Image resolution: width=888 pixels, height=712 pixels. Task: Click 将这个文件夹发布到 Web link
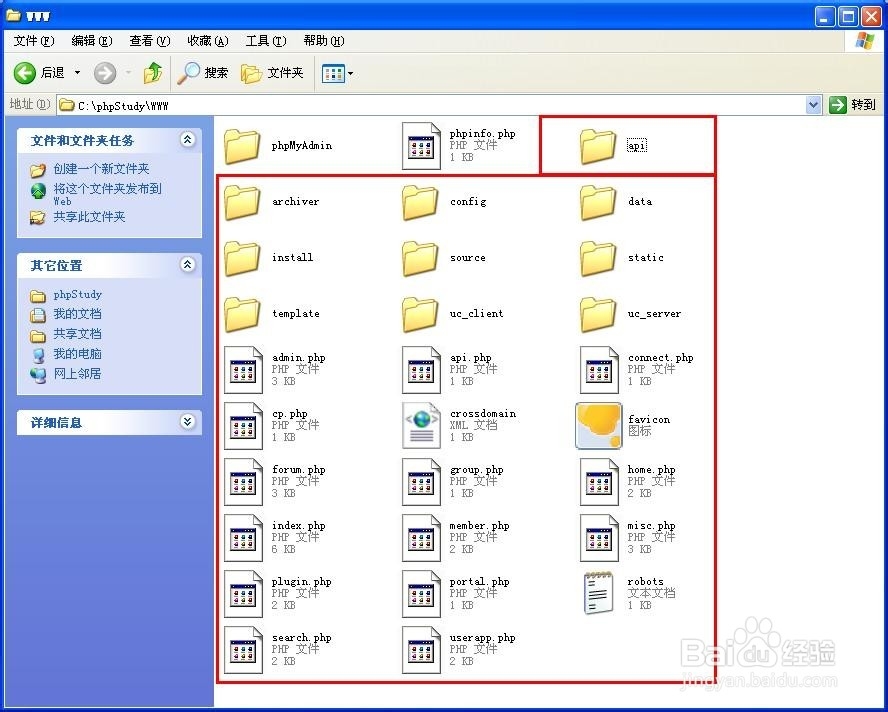click(107, 193)
